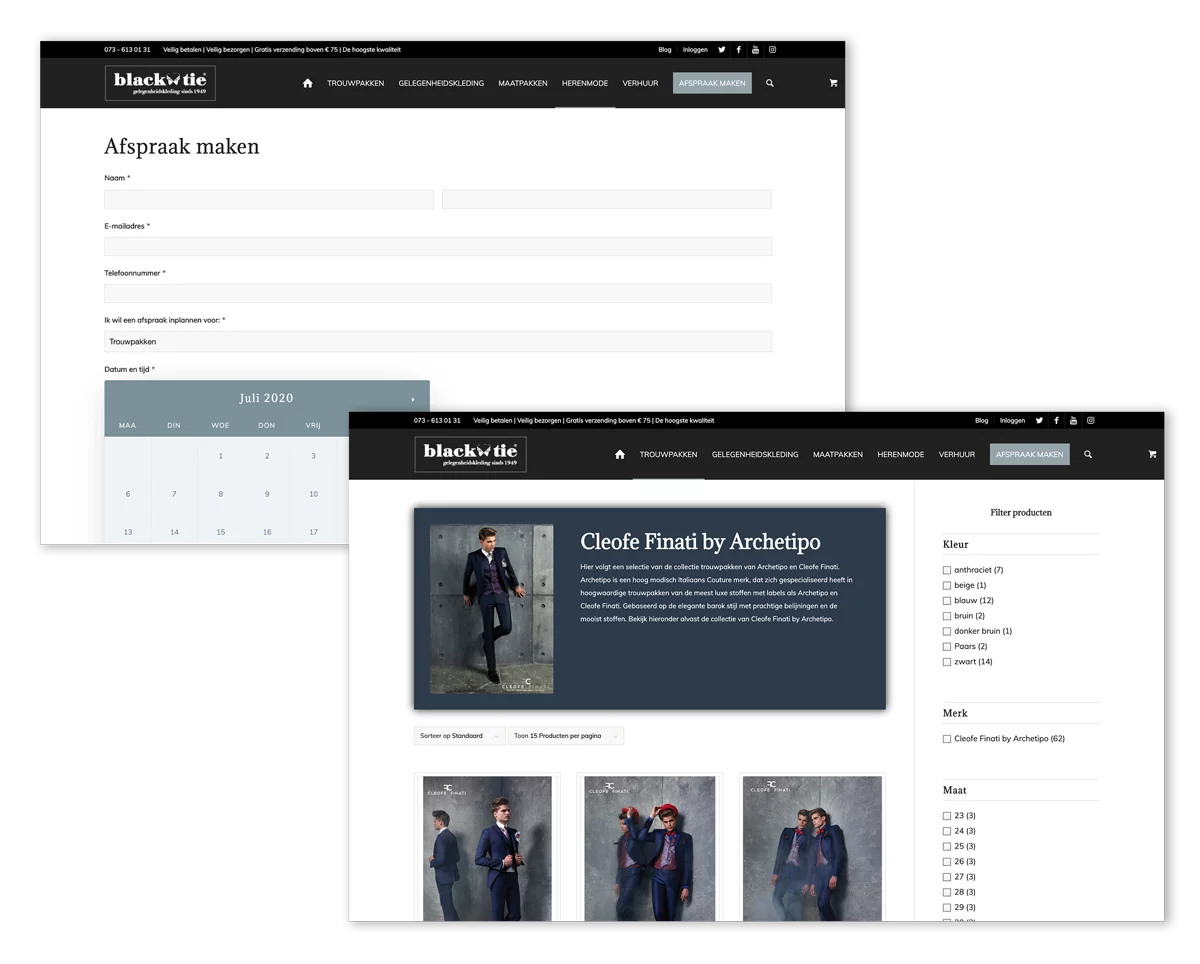Click Afspraak maken button in the front window

(1029, 454)
